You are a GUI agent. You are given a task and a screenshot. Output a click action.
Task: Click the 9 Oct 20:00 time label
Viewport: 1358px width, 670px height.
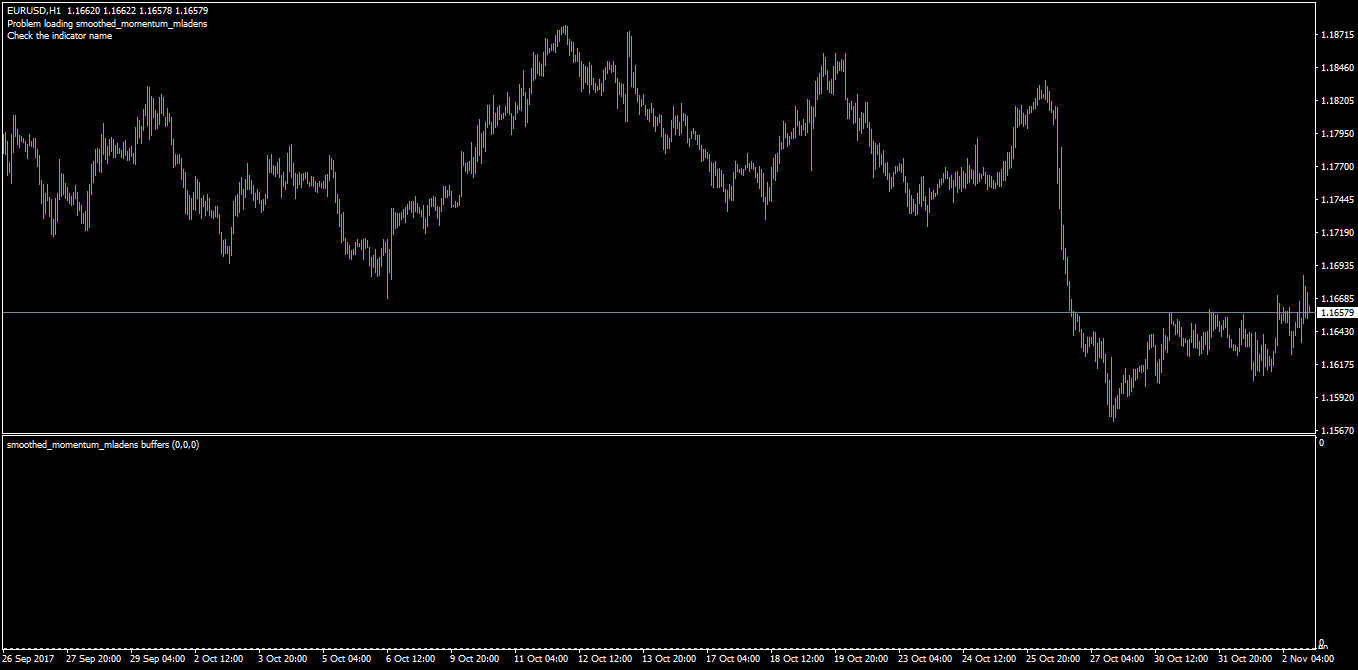(x=475, y=659)
